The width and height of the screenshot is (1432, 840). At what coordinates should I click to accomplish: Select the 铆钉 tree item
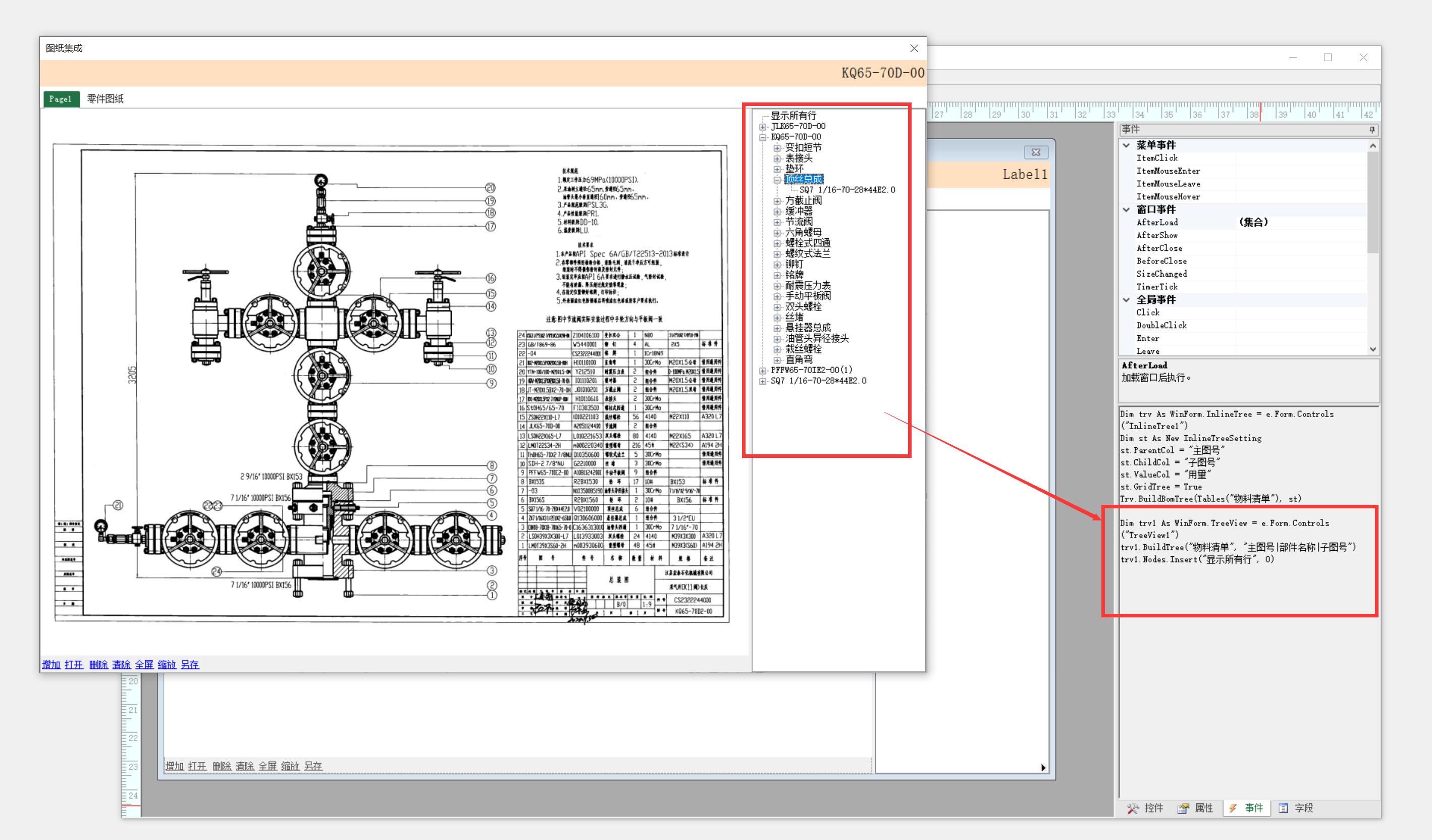[x=794, y=265]
